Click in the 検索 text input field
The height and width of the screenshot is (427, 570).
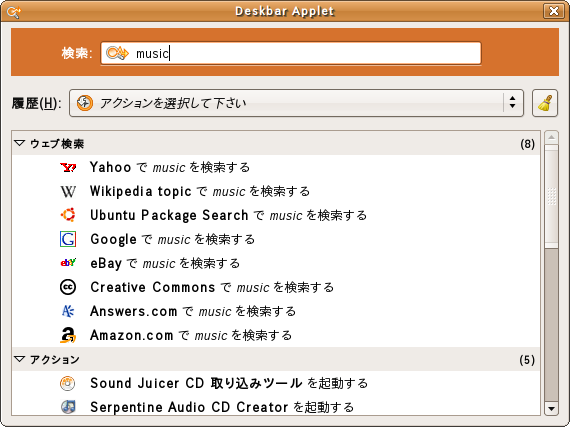[x=291, y=53]
